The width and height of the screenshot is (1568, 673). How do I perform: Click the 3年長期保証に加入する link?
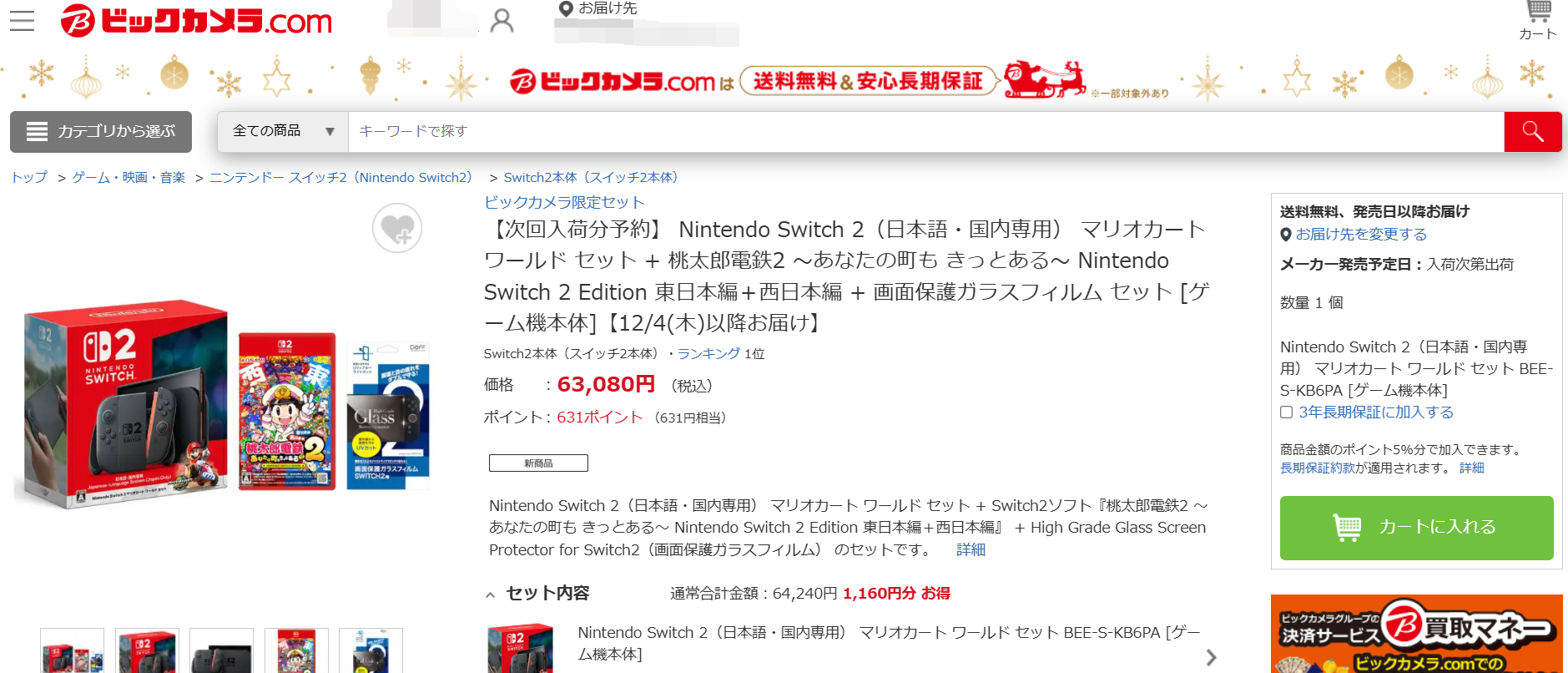pyautogui.click(x=1376, y=412)
